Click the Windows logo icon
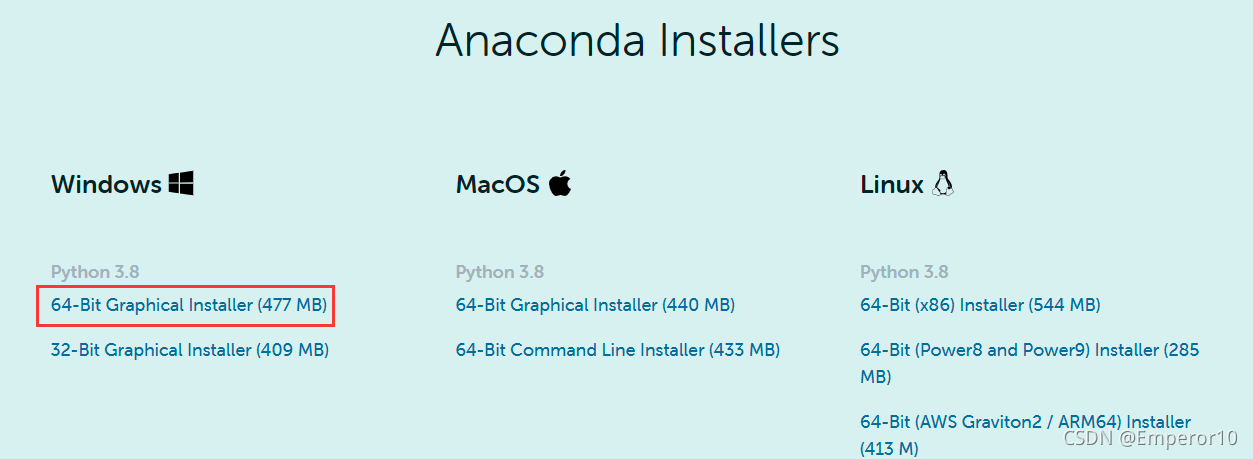The image size is (1253, 459). tap(181, 183)
